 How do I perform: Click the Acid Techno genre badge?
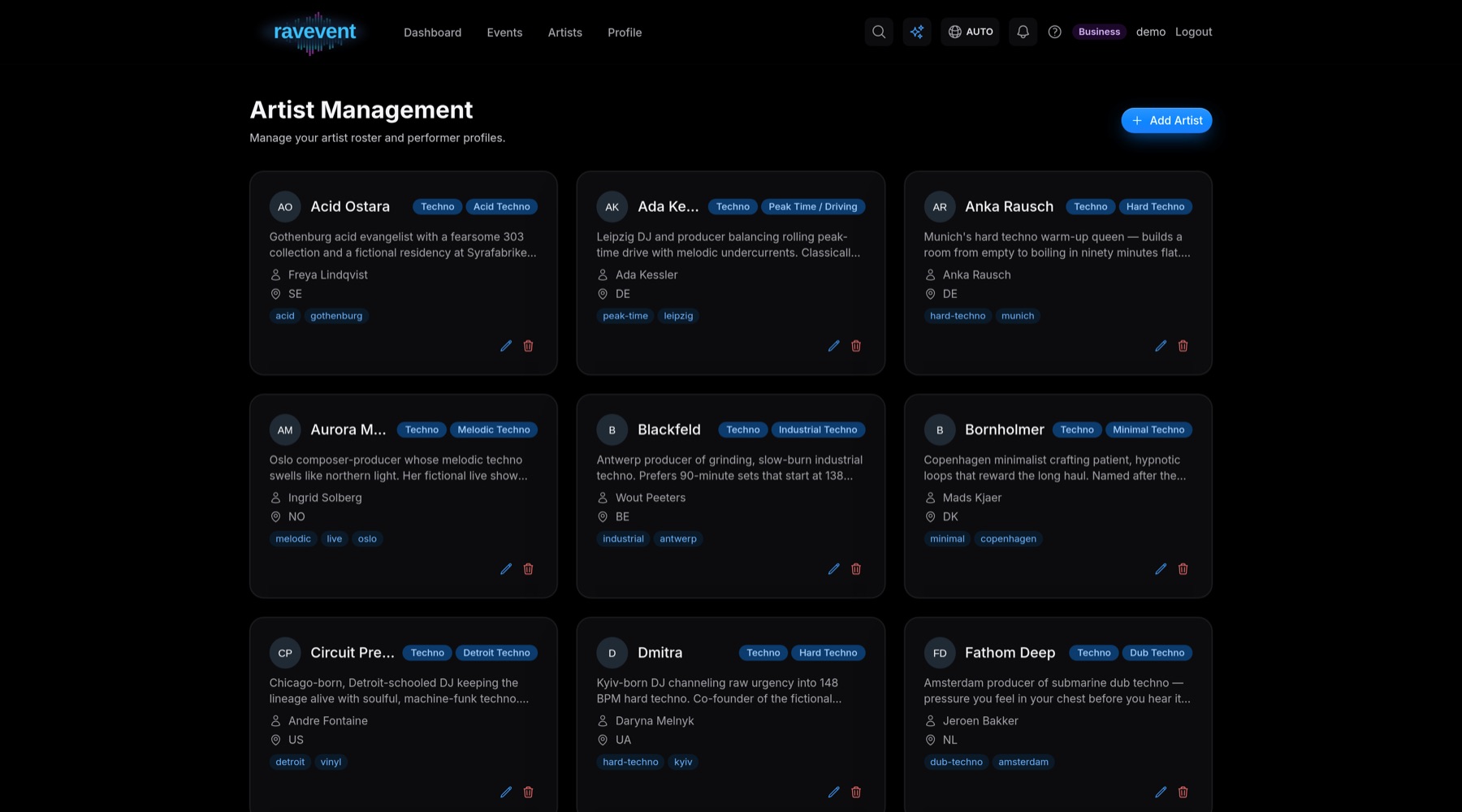(501, 207)
